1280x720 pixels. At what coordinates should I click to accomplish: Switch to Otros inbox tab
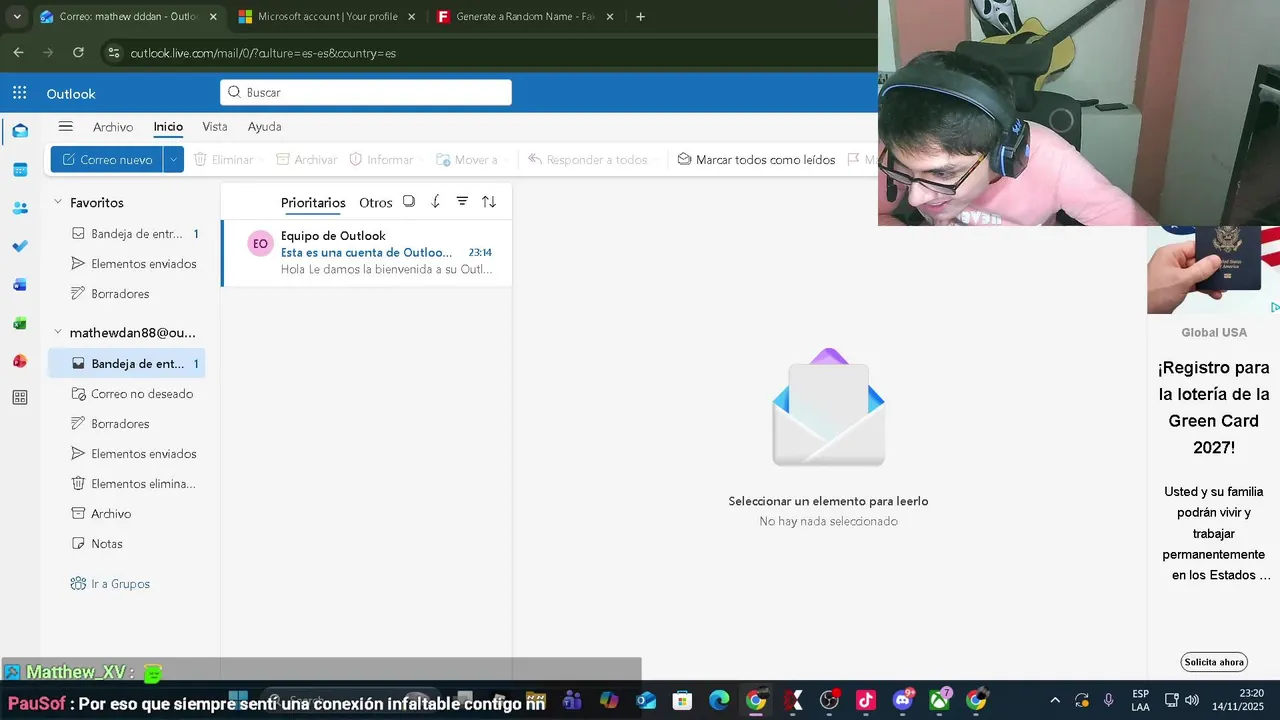coord(376,202)
